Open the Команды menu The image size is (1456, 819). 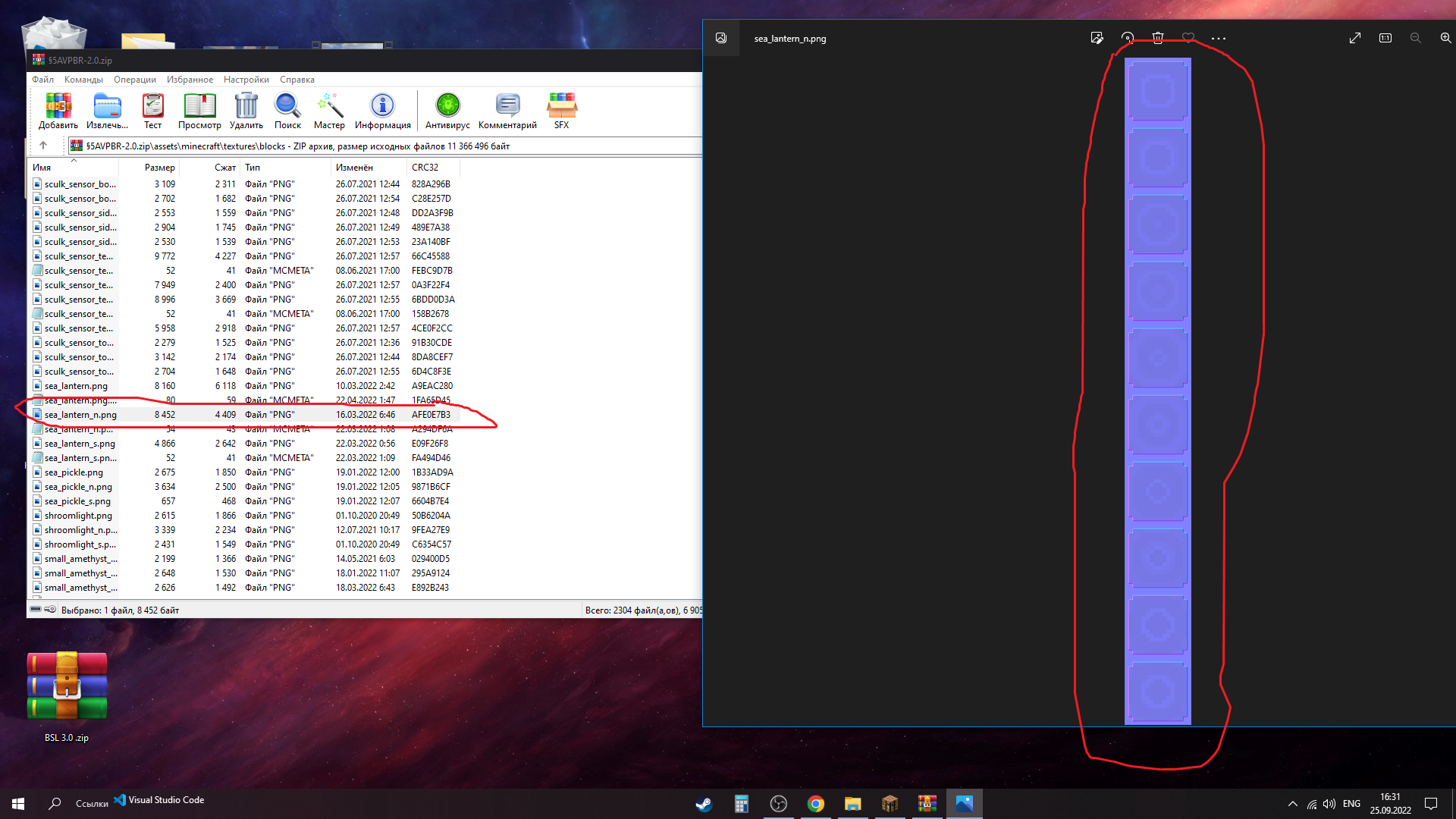83,80
